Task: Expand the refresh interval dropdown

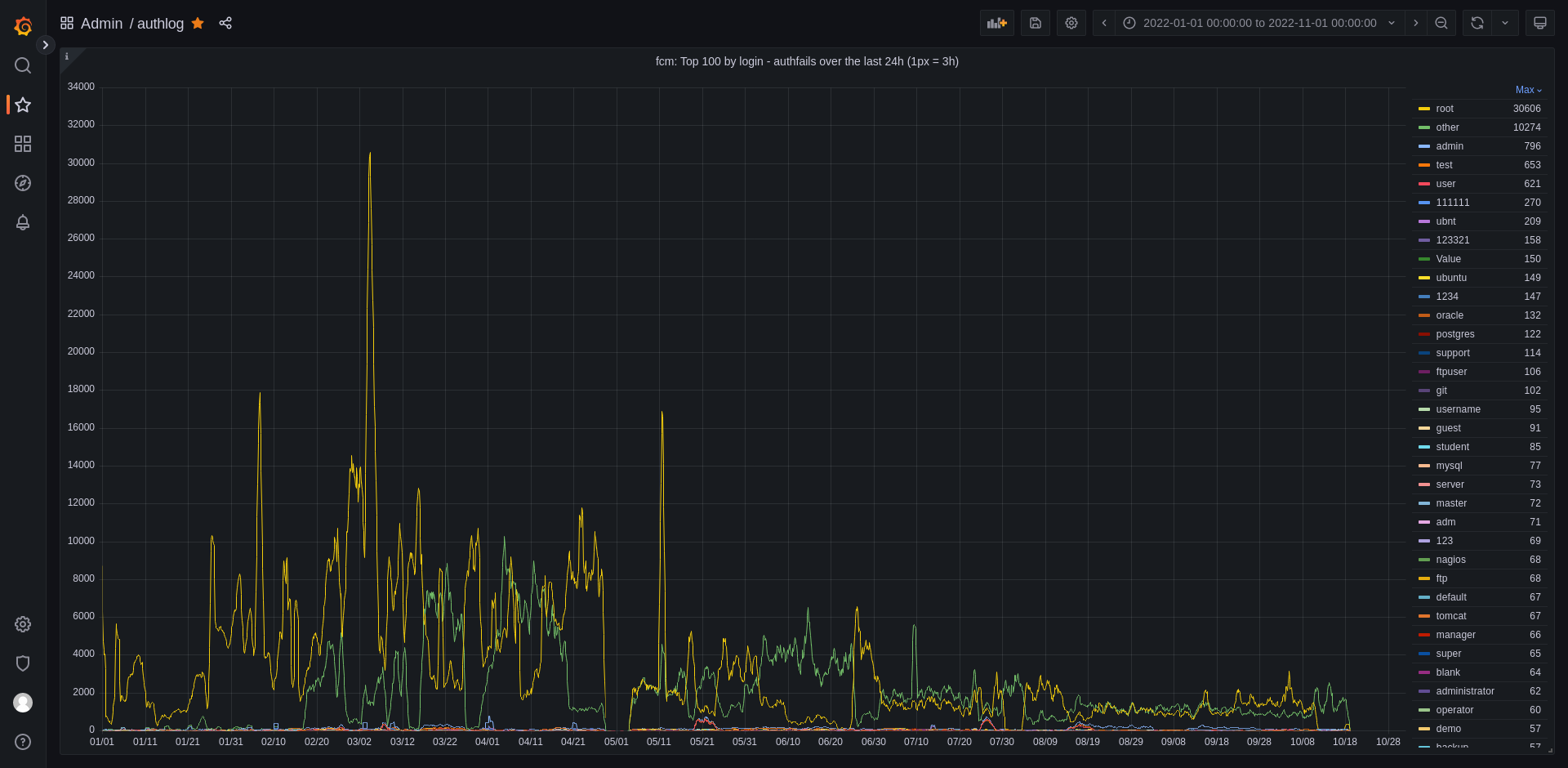Action: coord(1504,23)
